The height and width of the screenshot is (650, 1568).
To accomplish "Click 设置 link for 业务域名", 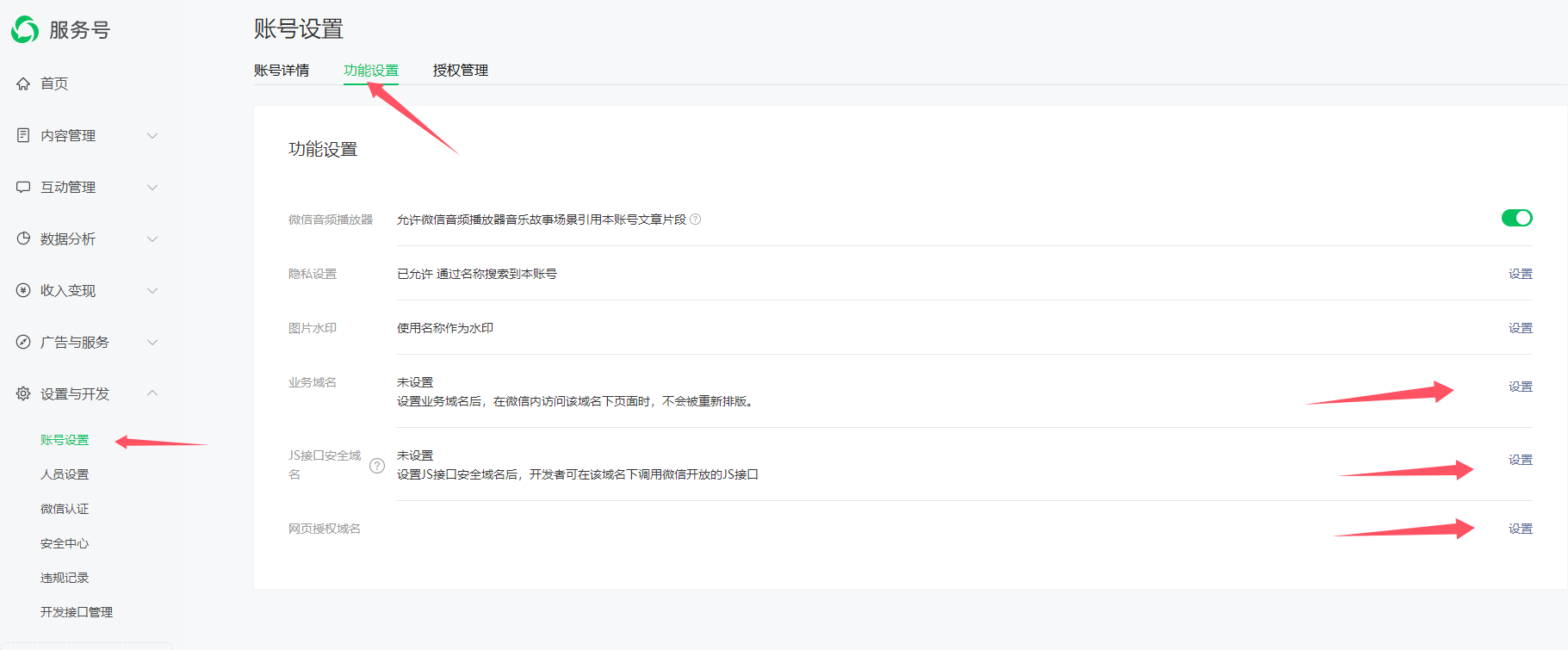I will [x=1520, y=387].
